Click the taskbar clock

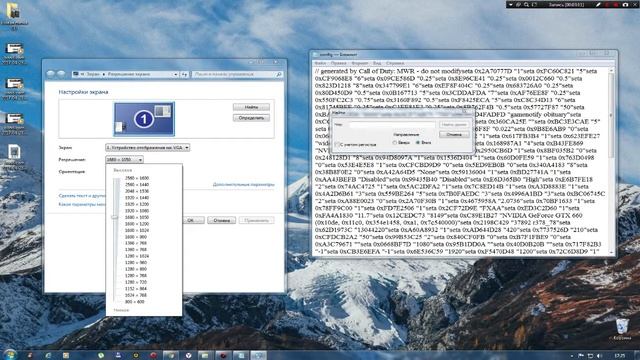(x=620, y=356)
